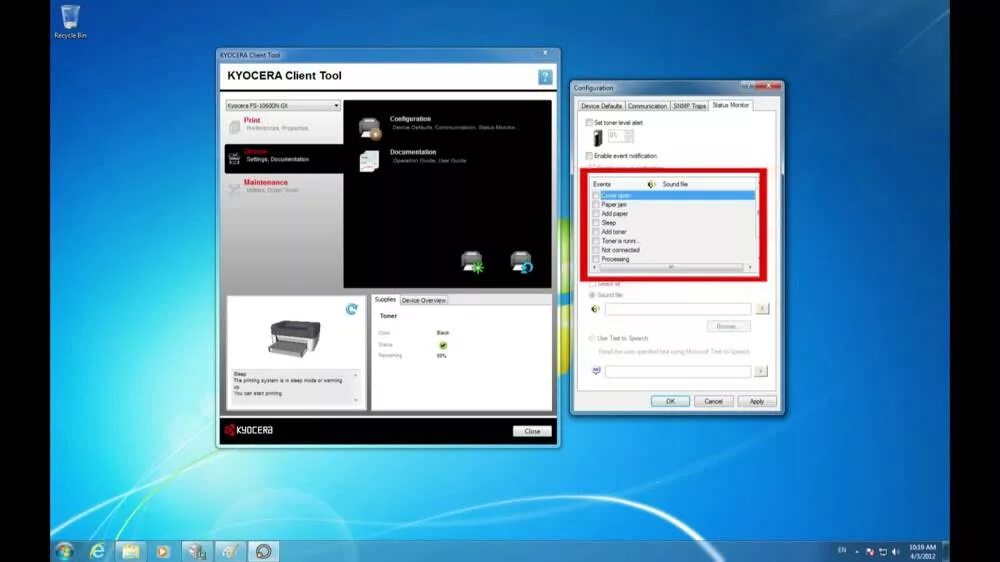The width and height of the screenshot is (1000, 562).
Task: Click Apply in the Configuration dialog
Action: pos(756,401)
